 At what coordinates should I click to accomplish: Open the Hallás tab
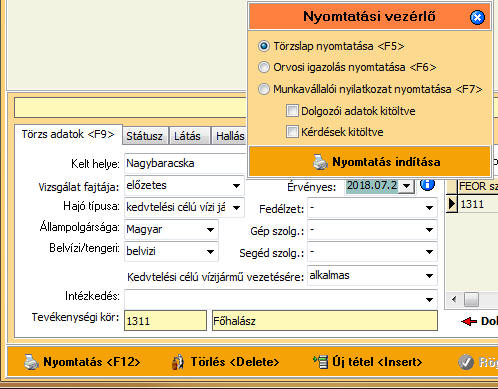click(x=229, y=136)
